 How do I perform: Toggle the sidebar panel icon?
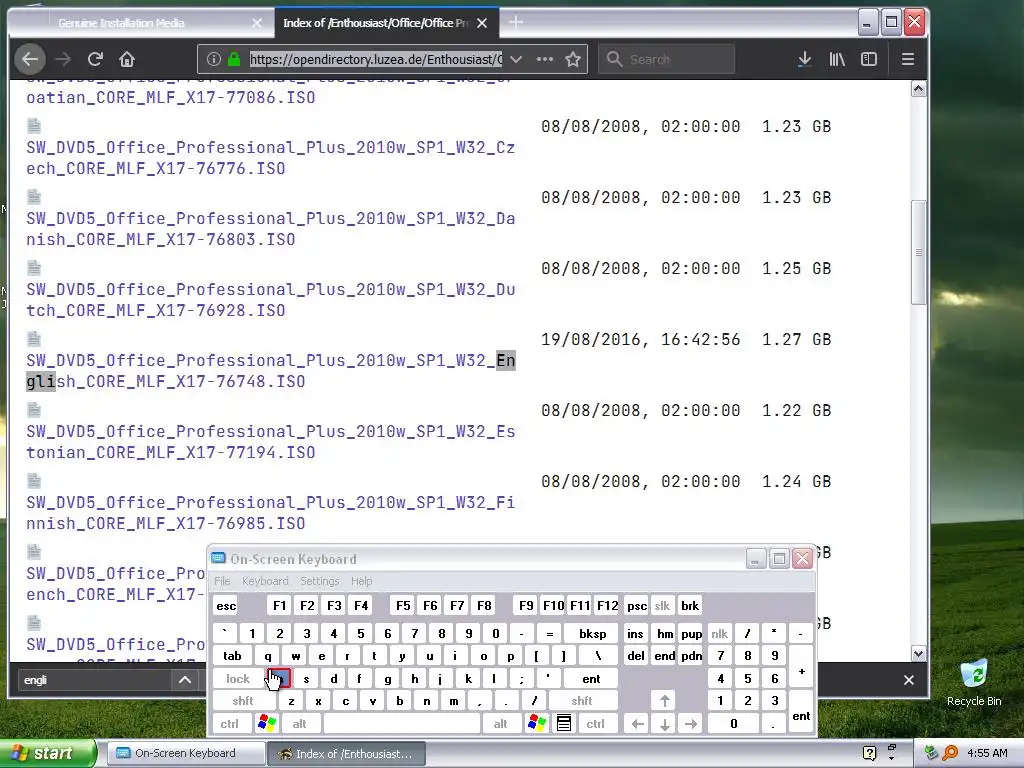coord(869,59)
